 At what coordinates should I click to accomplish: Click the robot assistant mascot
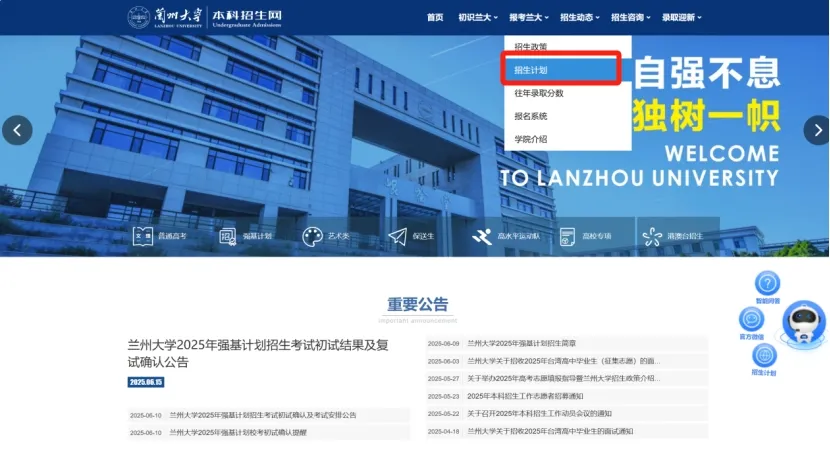(803, 327)
